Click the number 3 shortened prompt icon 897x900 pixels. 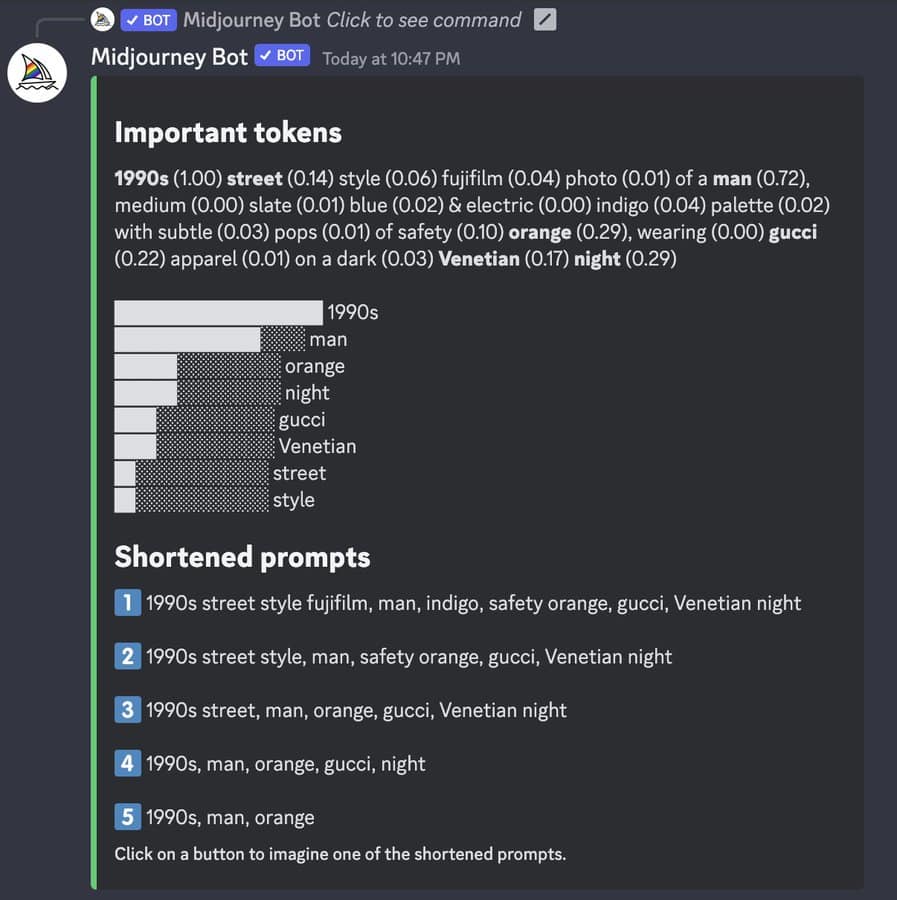(x=127, y=709)
